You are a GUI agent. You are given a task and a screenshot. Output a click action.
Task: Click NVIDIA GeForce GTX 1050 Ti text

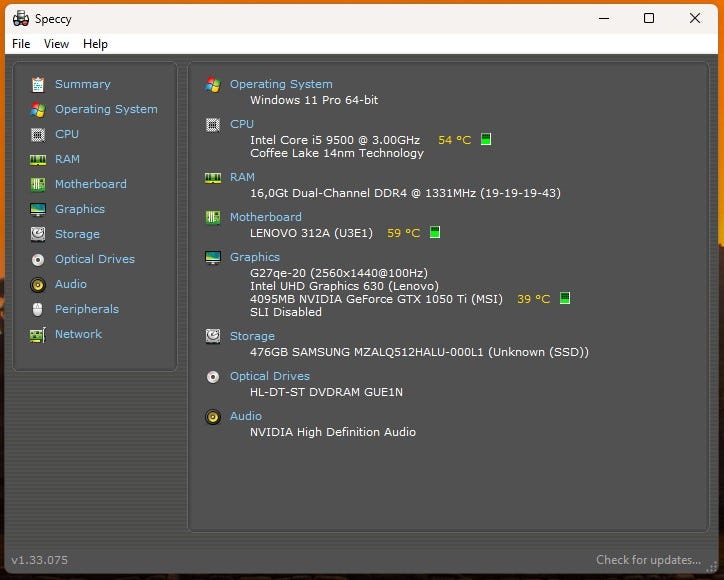376,299
